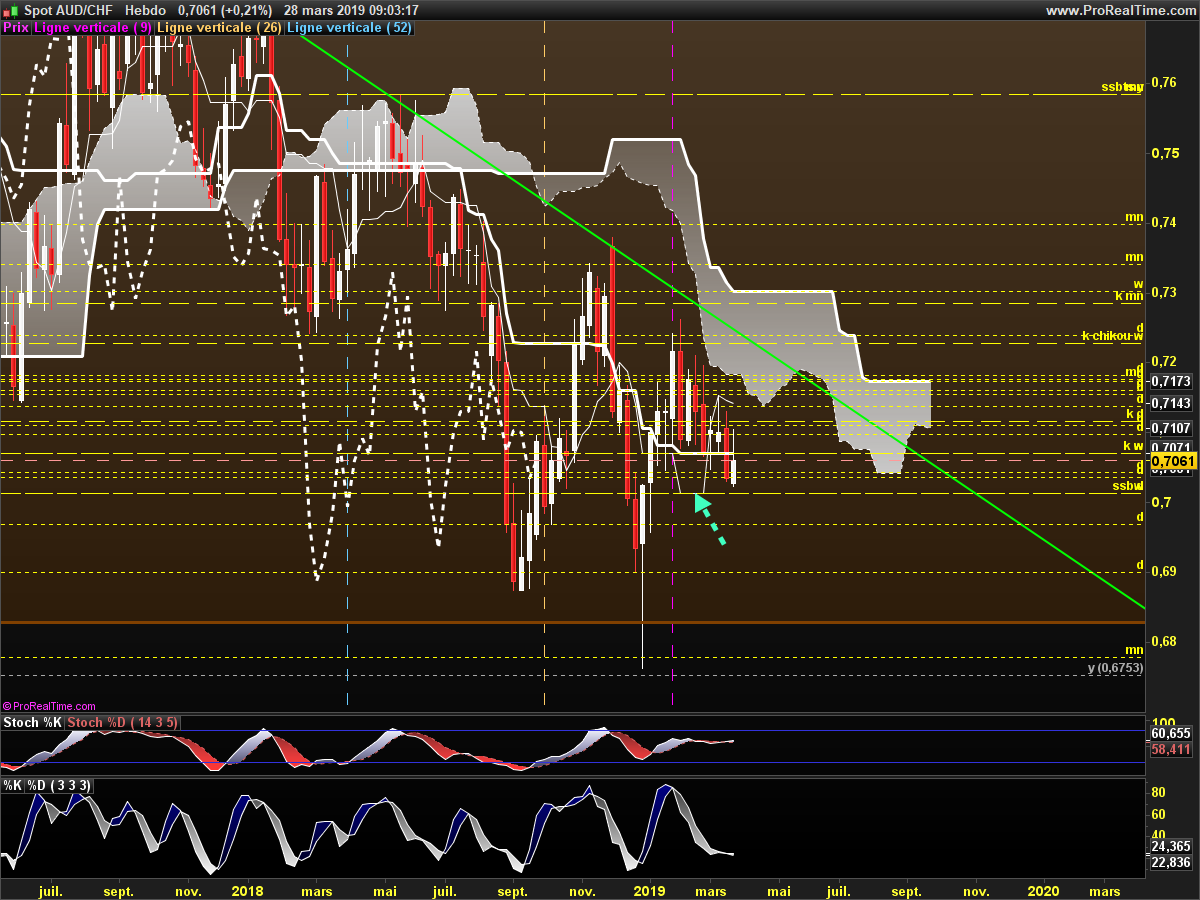Image resolution: width=1200 pixels, height=900 pixels.
Task: Click the Hebdo timeframe label in title
Action: pyautogui.click(x=146, y=10)
